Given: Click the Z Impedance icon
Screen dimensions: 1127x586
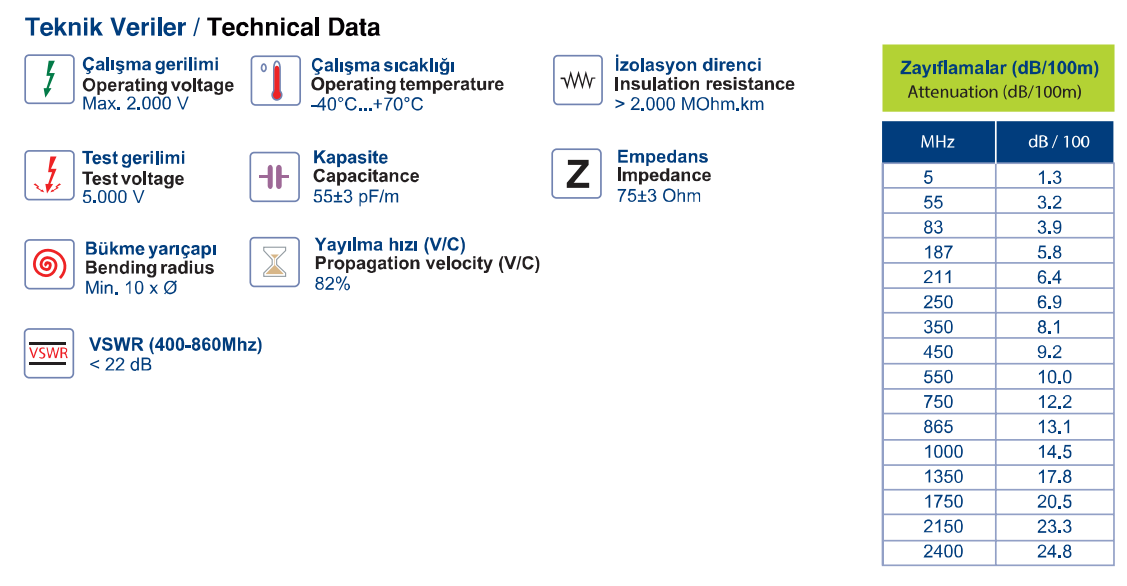Looking at the screenshot, I should [x=576, y=174].
